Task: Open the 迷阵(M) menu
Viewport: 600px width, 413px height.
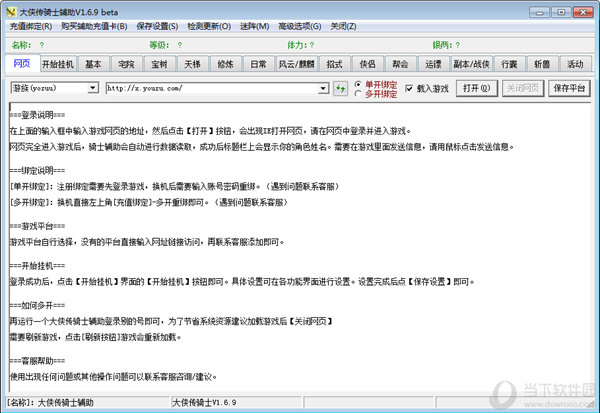Action: (254, 26)
